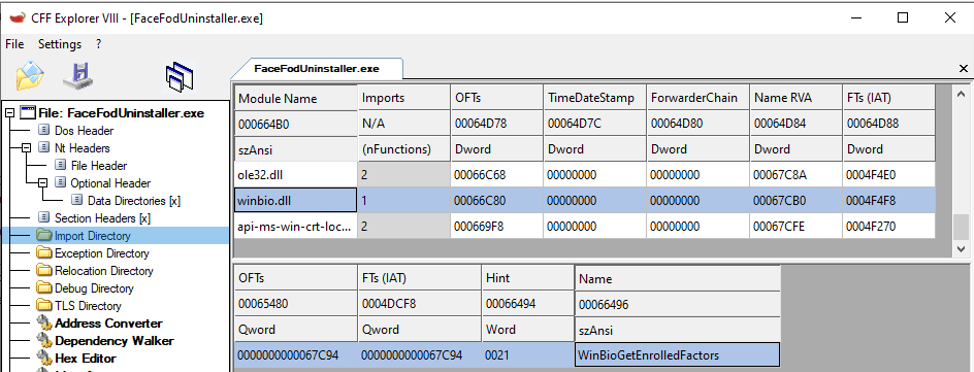
Task: Collapse the File: FaceFodUninstaller.exe tree root
Action: (9, 114)
